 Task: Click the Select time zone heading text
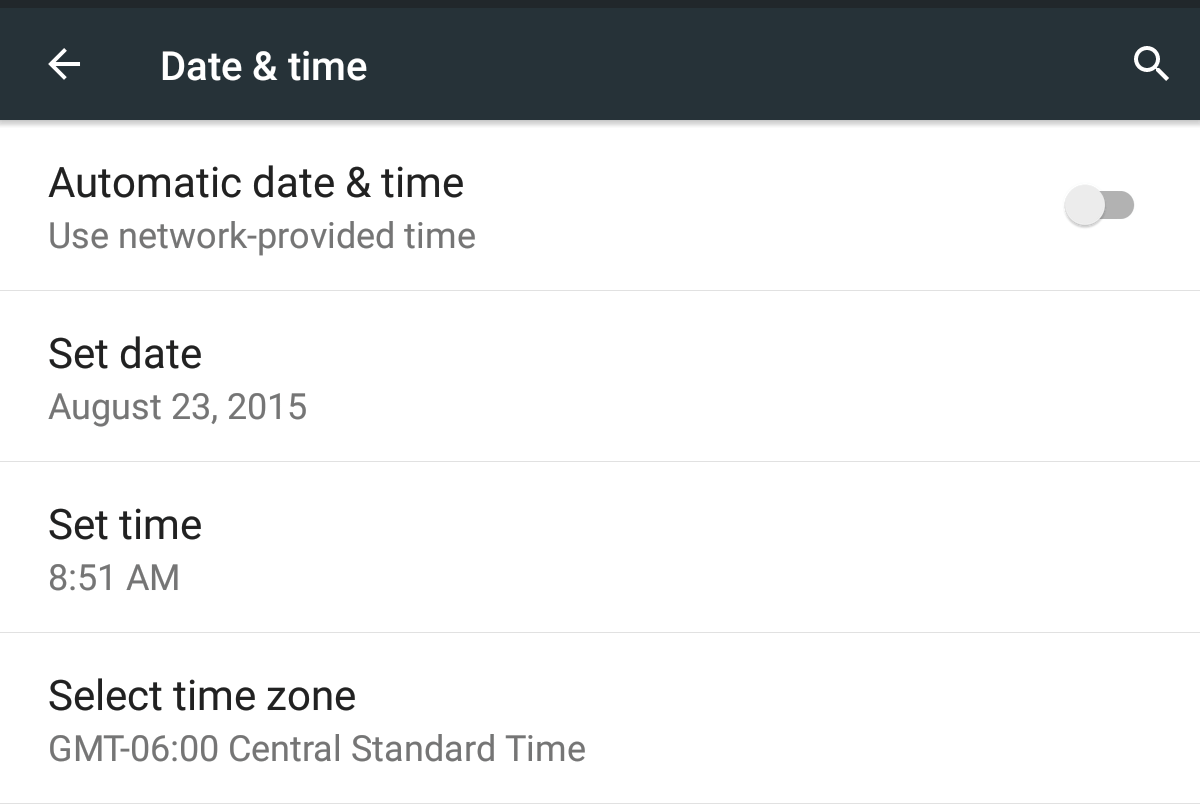click(202, 696)
